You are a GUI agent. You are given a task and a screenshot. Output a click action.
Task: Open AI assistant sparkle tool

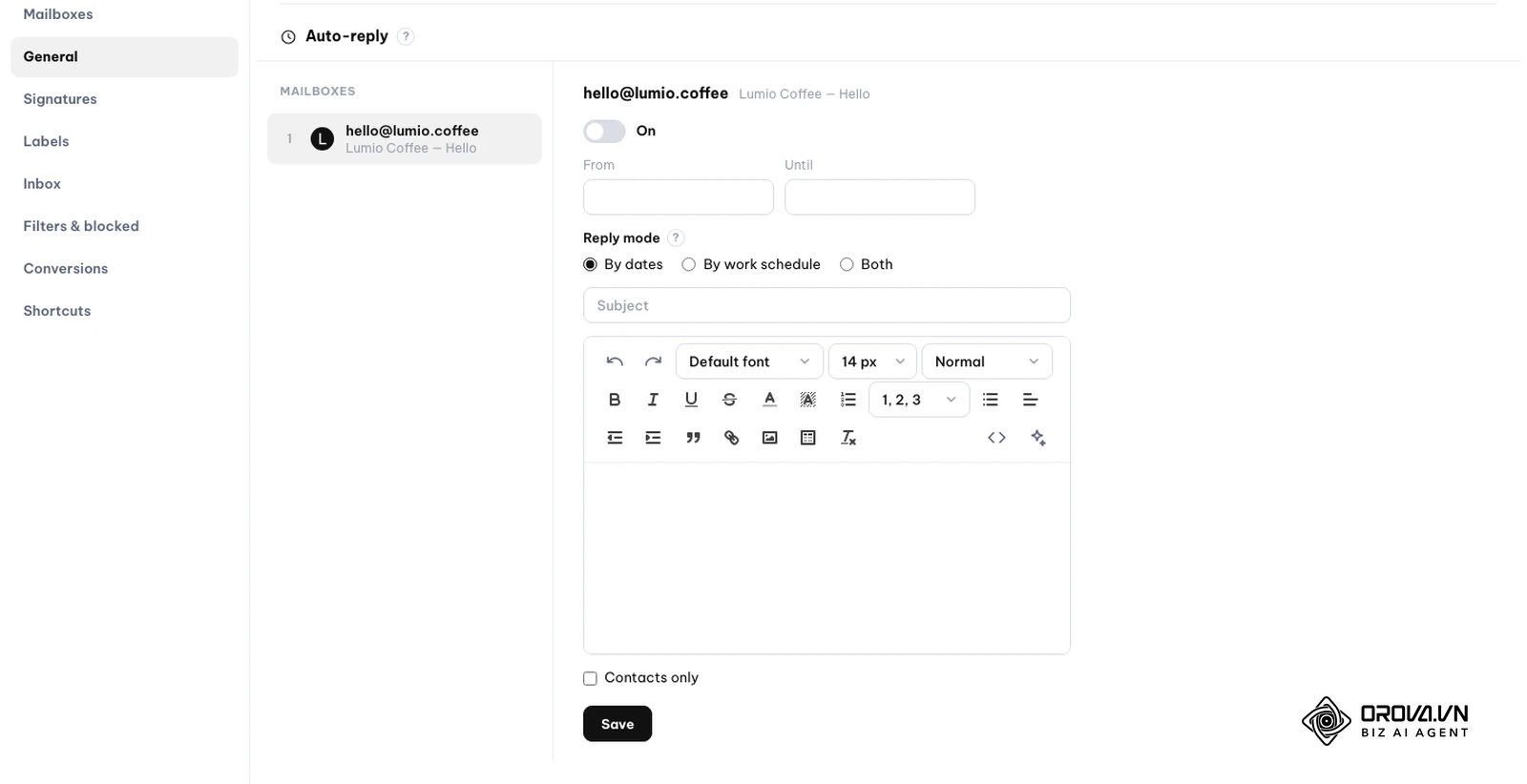tap(1038, 438)
